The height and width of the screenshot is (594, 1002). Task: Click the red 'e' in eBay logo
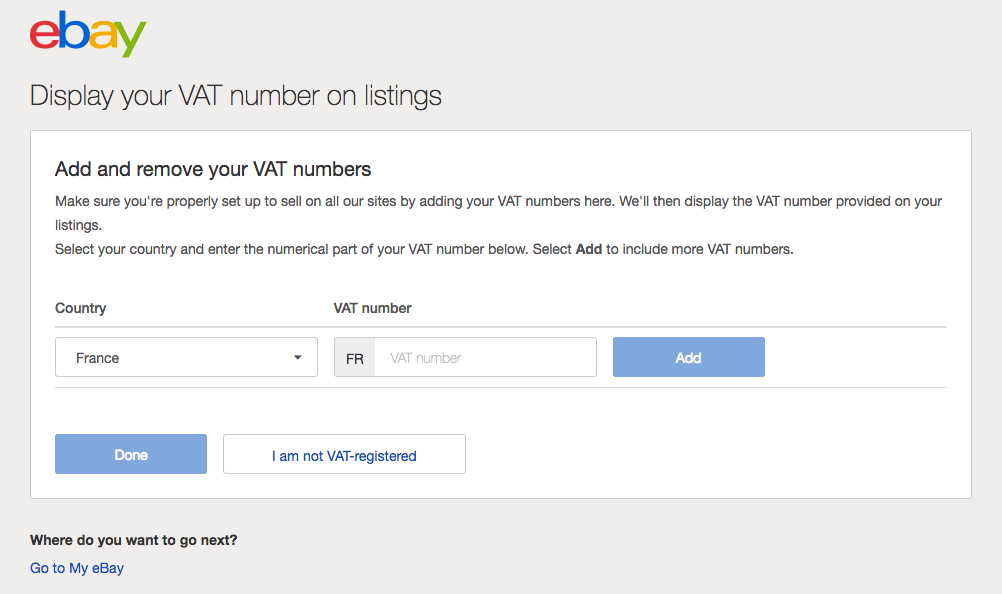coord(44,34)
